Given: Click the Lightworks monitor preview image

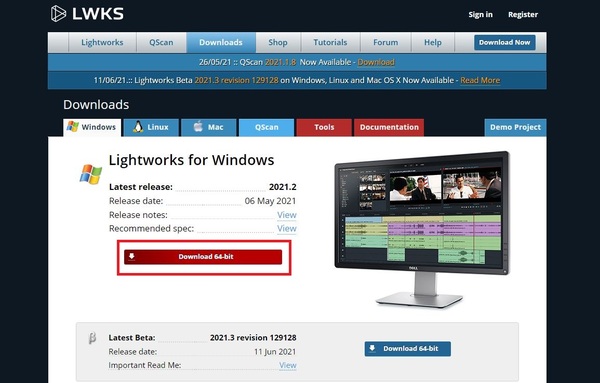Looking at the screenshot, I should (422, 229).
